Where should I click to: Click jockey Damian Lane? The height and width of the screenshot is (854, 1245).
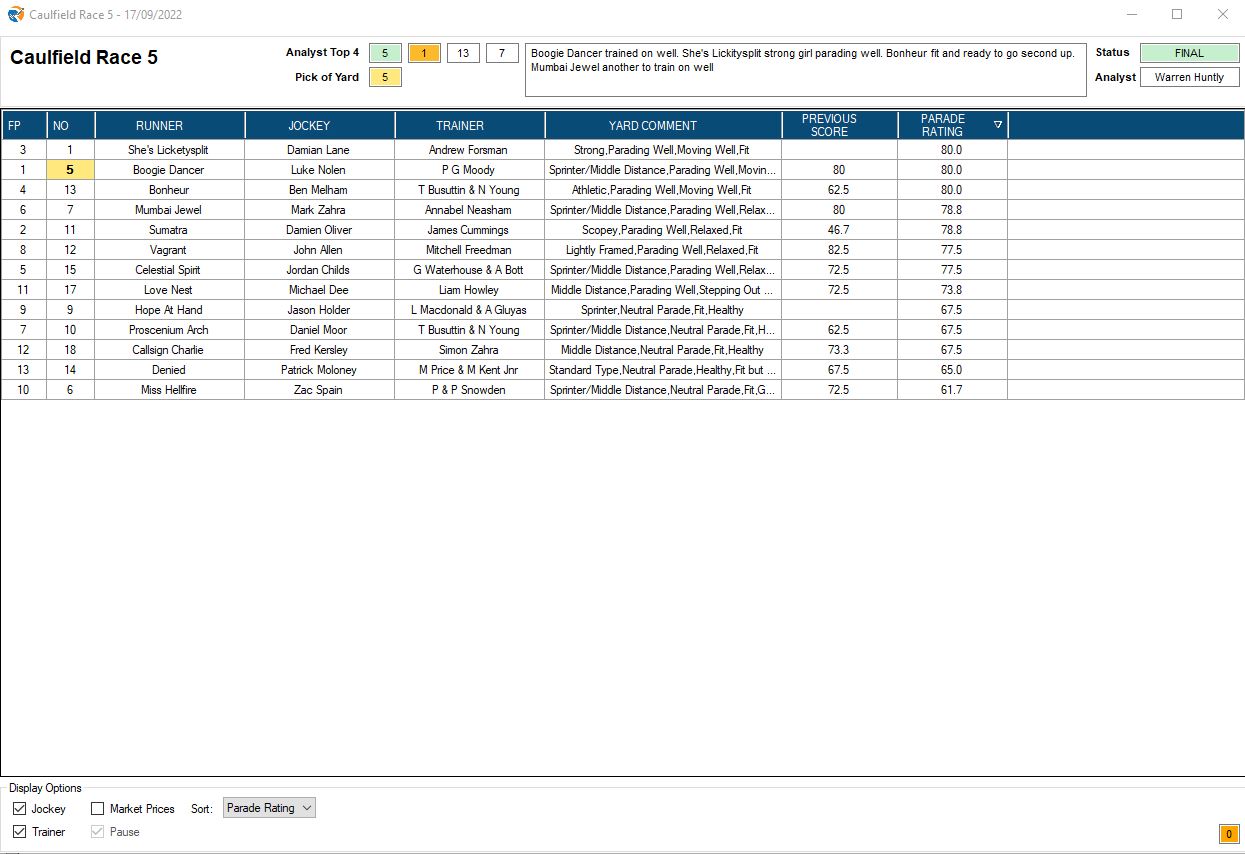319,150
